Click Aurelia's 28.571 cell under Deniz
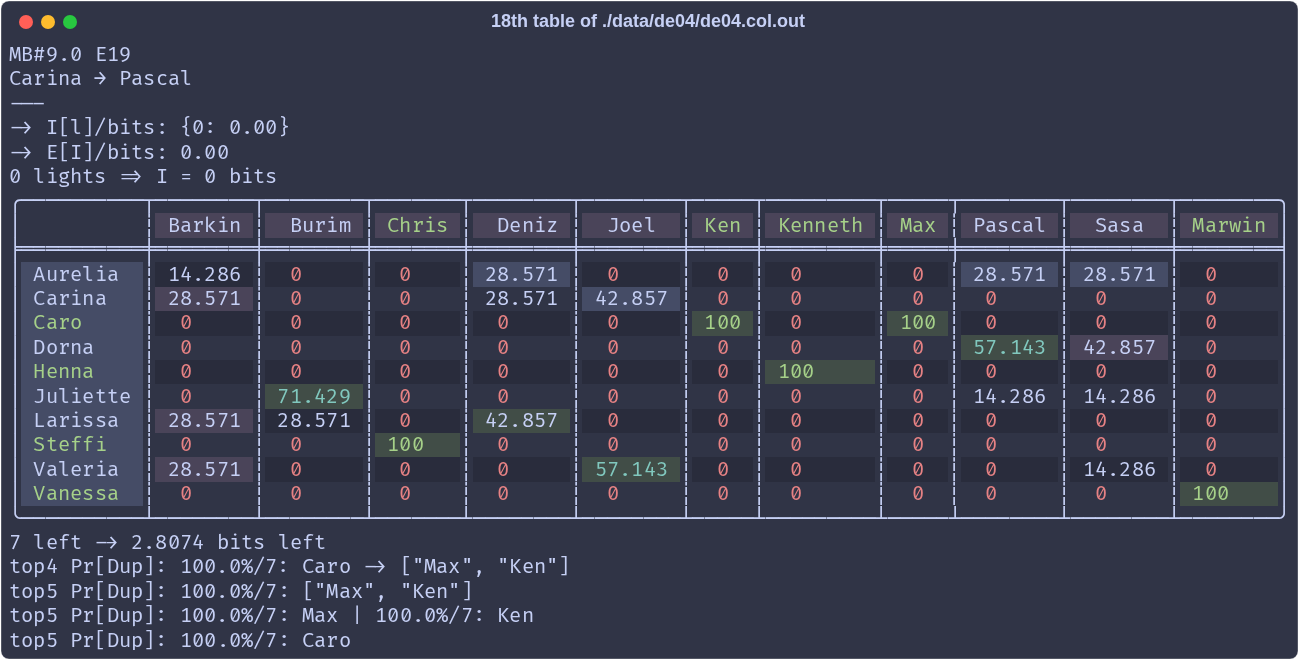 click(x=521, y=274)
